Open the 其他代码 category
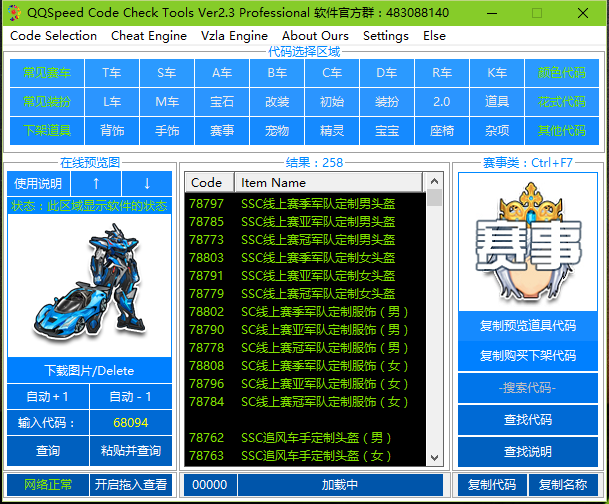The image size is (609, 504). click(562, 131)
